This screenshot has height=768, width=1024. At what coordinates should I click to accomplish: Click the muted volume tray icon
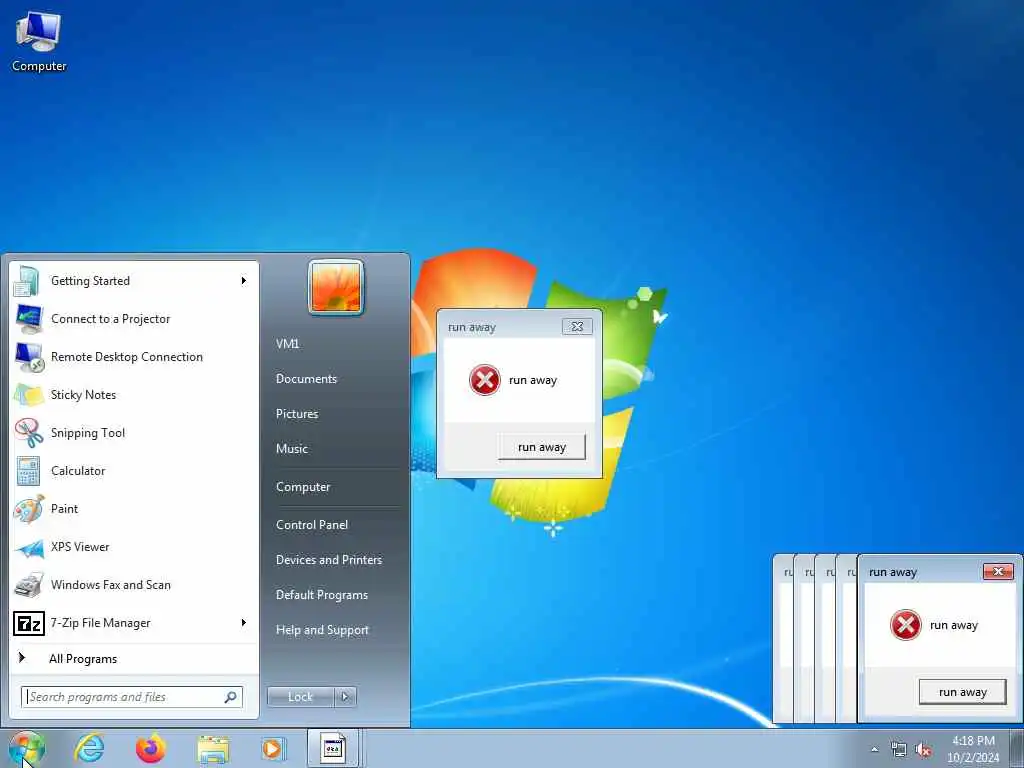[923, 750]
